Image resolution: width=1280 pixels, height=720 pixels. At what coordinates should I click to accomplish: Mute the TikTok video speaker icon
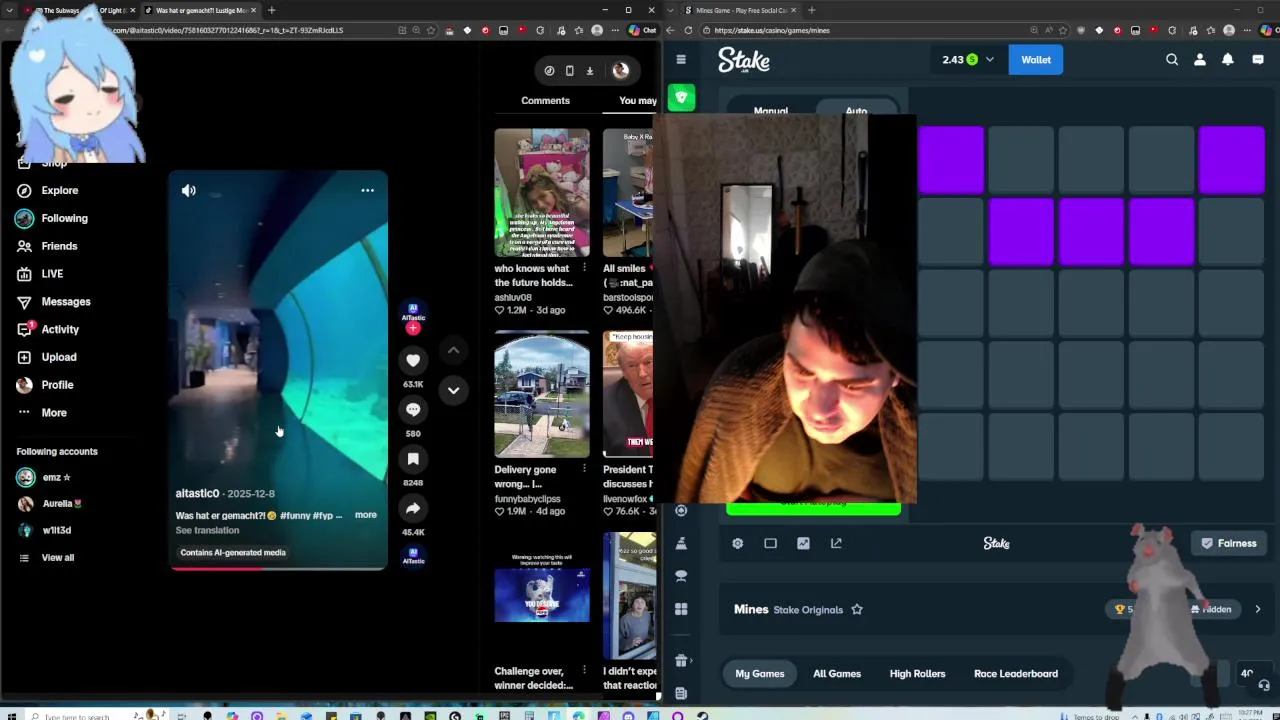click(189, 190)
